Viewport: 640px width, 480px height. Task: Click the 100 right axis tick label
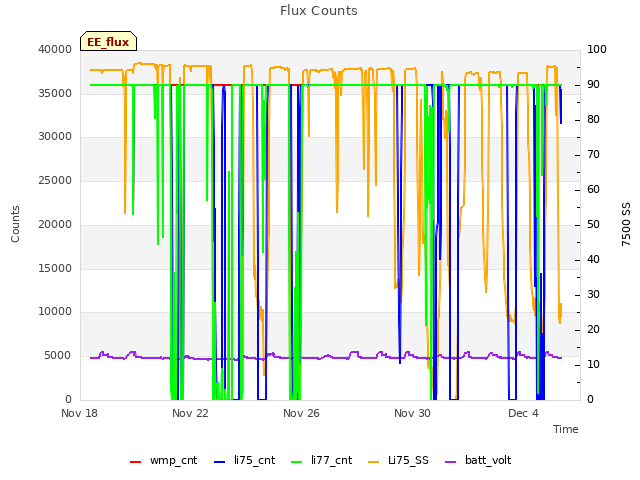pyautogui.click(x=597, y=49)
